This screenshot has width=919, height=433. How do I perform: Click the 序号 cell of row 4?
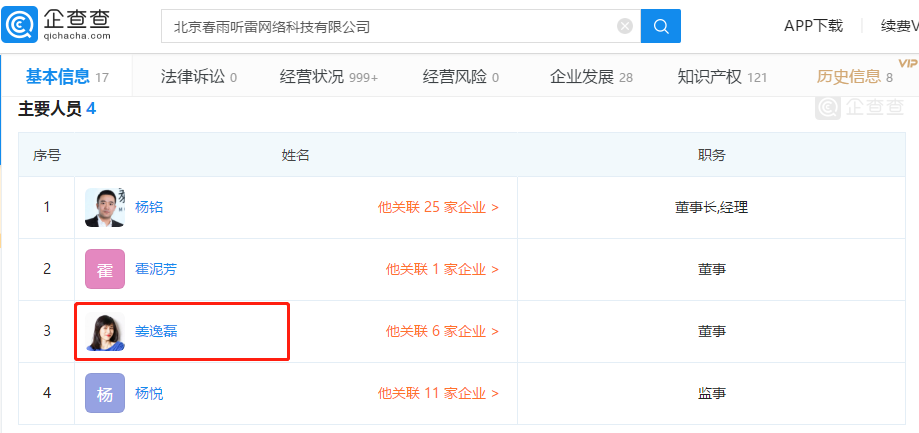(46, 393)
